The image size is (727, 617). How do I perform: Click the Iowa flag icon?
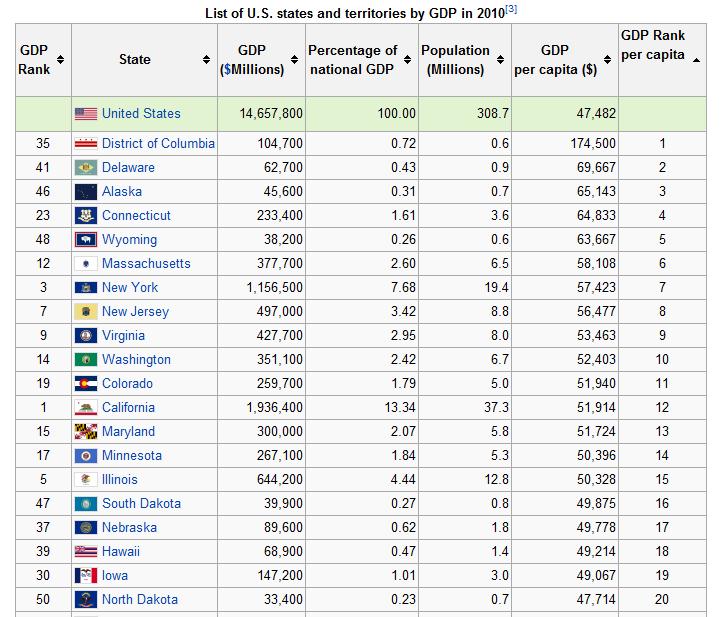pos(86,575)
